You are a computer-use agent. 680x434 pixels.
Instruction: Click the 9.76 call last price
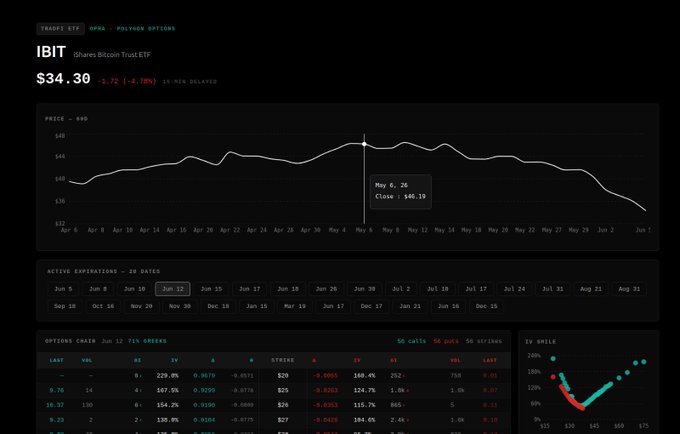point(57,390)
